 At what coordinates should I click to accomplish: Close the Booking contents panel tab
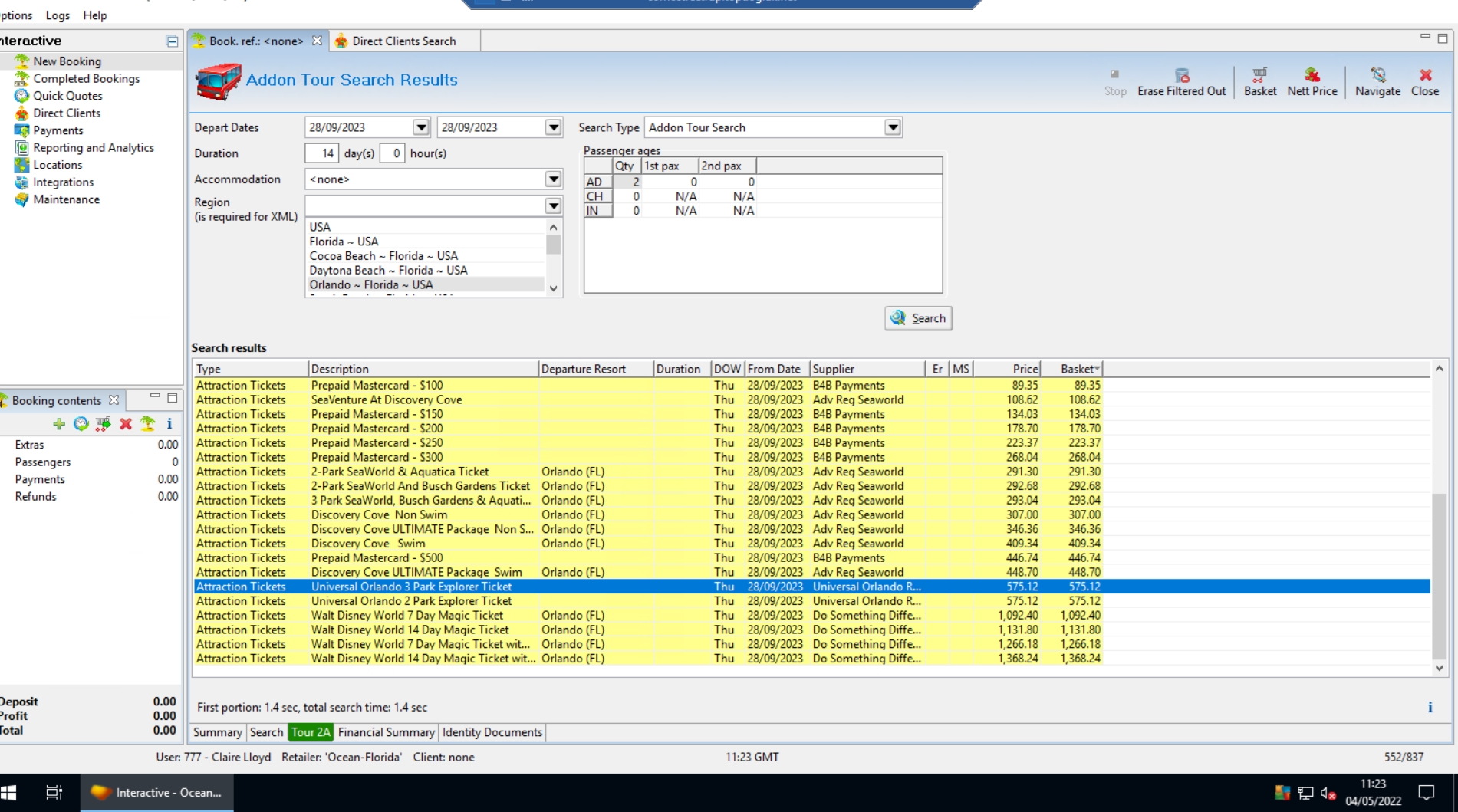(x=114, y=399)
